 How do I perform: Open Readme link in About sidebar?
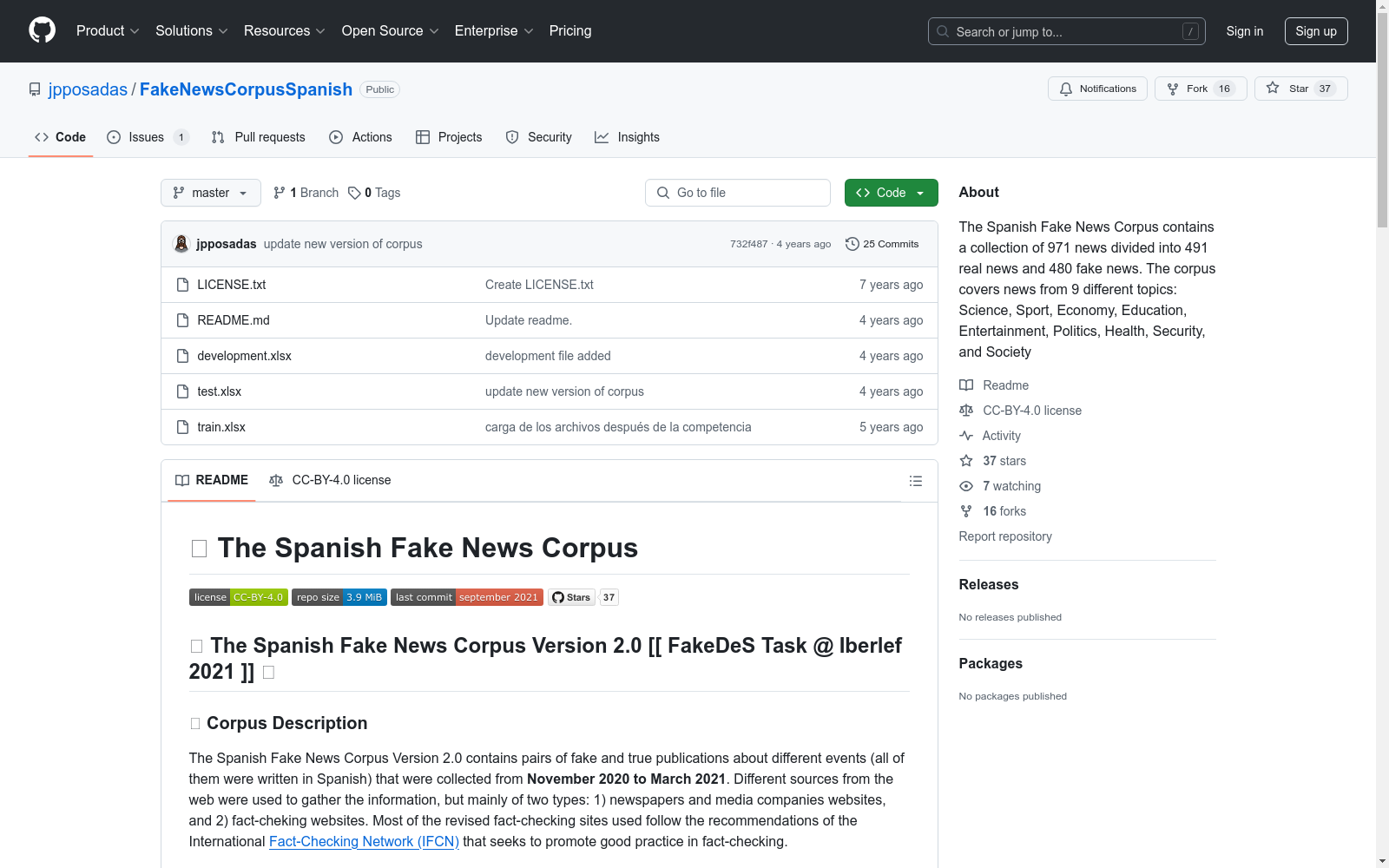(994, 385)
